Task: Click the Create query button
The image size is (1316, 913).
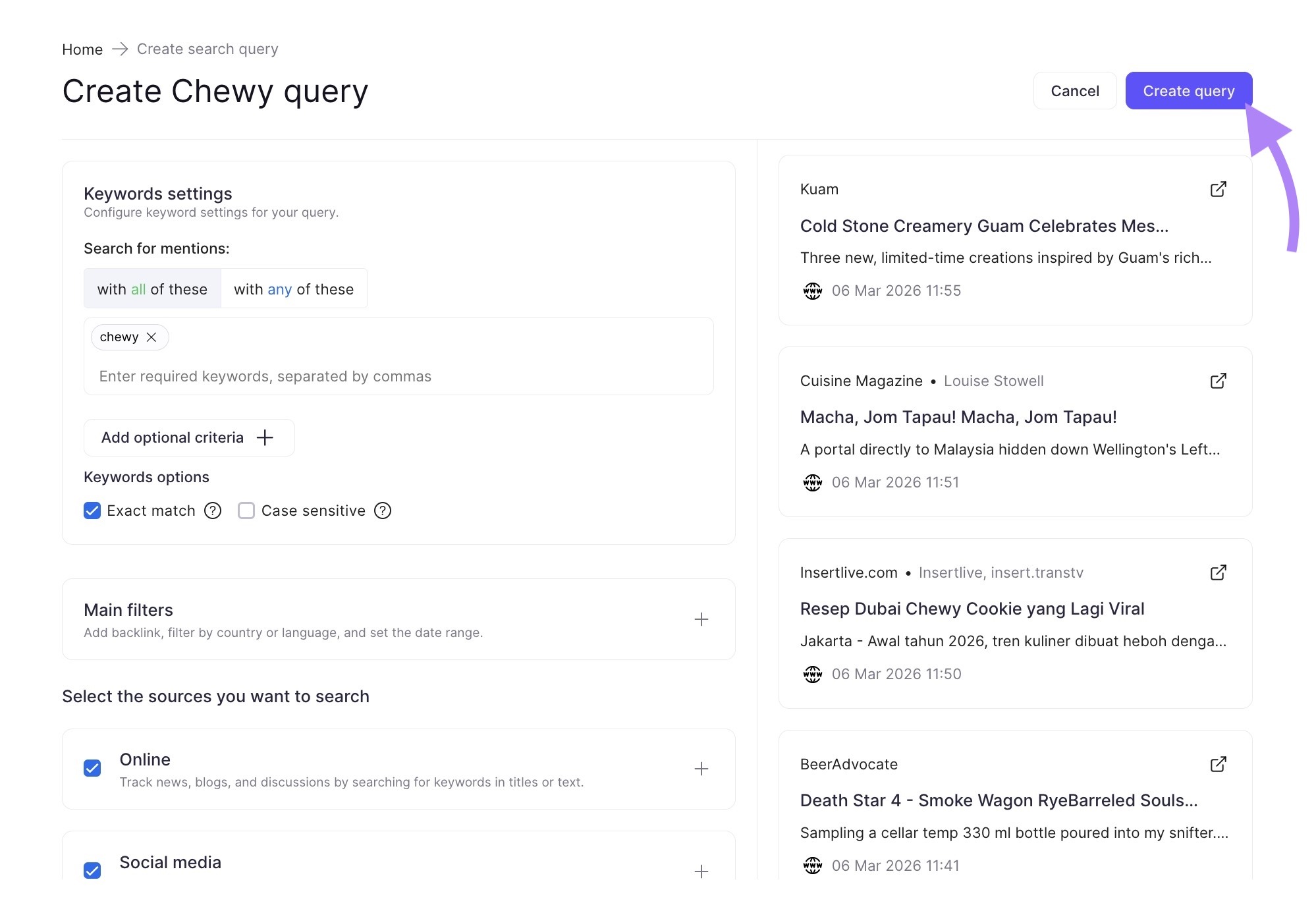Action: click(x=1188, y=90)
